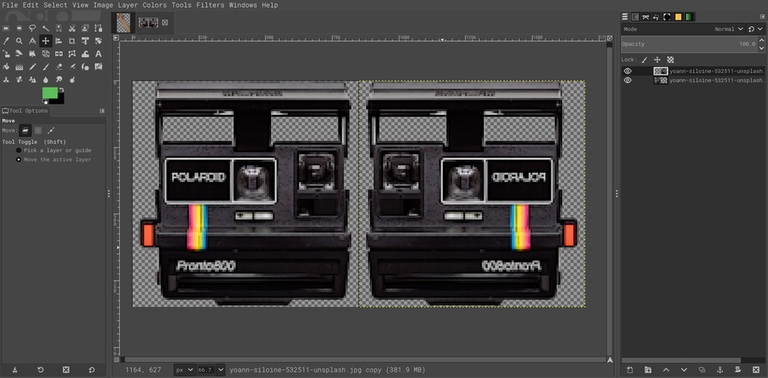
Task: Open the Colors menu
Action: 155,5
